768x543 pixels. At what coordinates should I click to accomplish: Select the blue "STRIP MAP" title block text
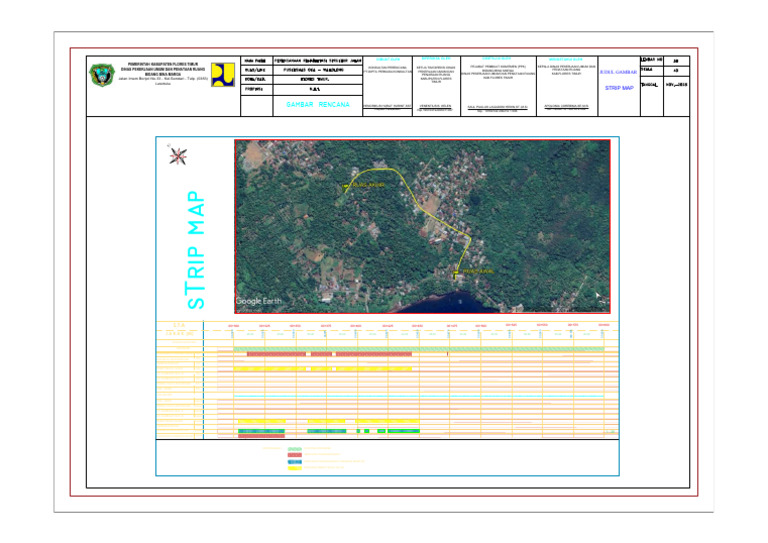[x=619, y=88]
